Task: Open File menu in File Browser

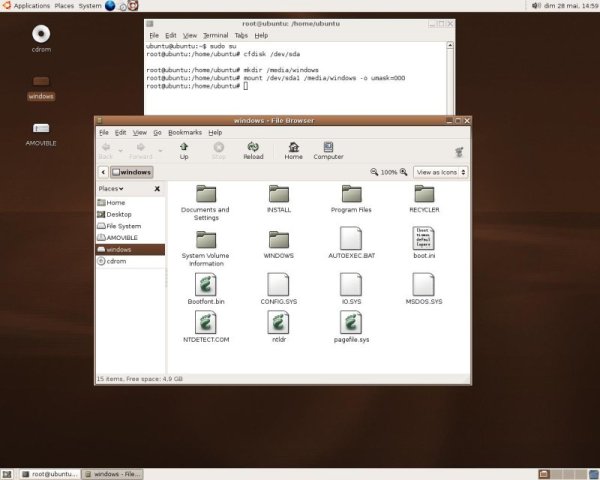Action: click(104, 132)
